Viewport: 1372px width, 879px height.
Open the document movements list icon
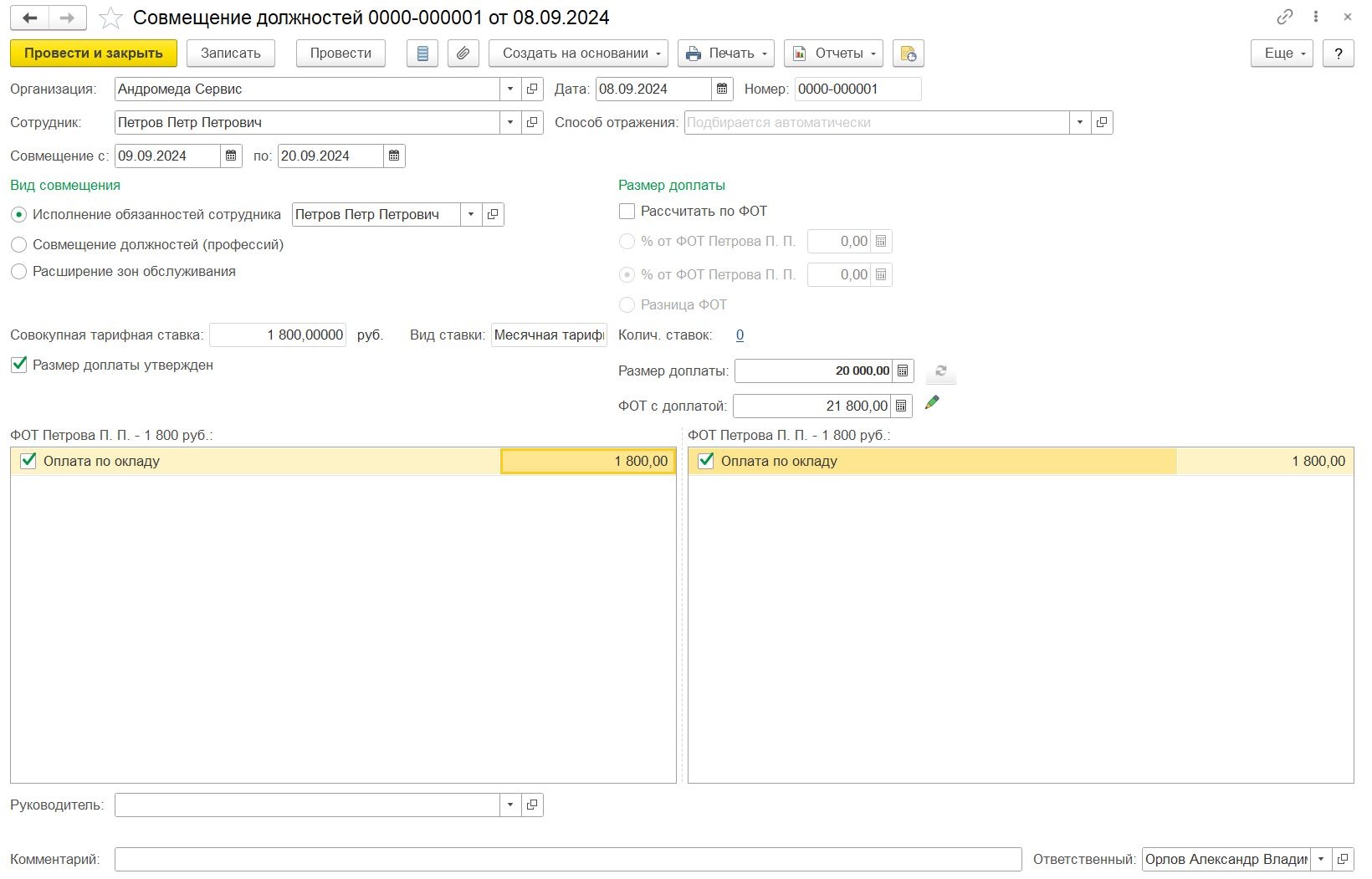[x=422, y=54]
